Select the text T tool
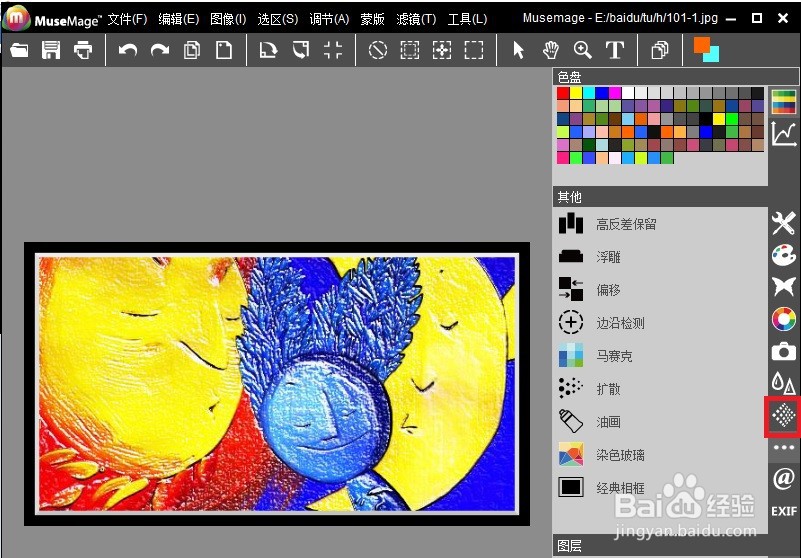The image size is (801, 558). 615,50
